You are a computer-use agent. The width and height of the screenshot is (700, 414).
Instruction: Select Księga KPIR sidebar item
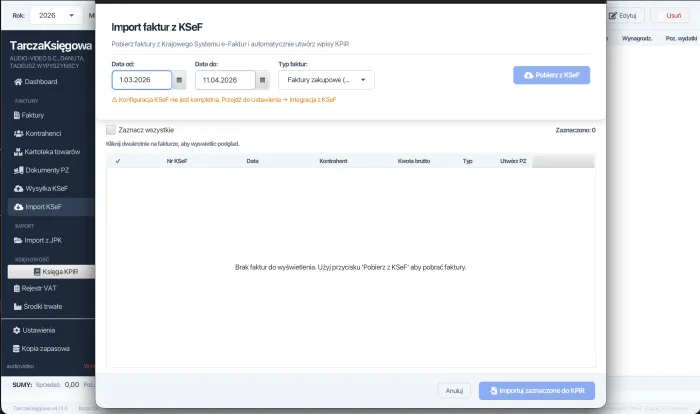[62, 271]
